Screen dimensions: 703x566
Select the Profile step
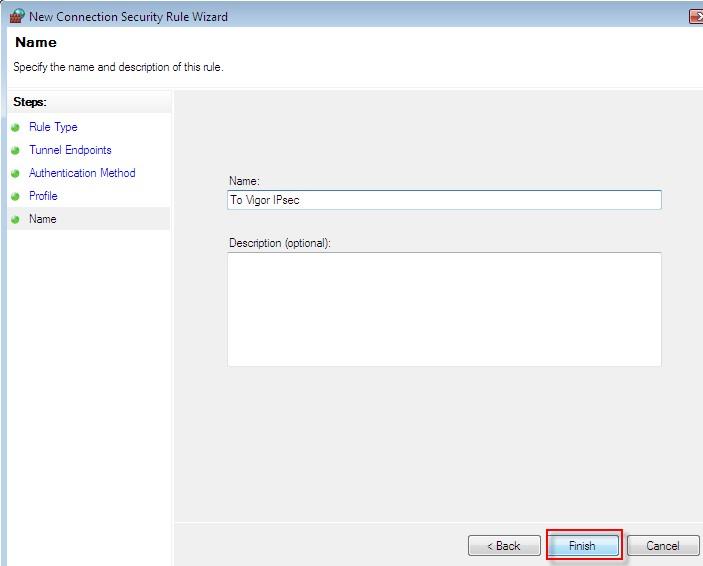43,196
